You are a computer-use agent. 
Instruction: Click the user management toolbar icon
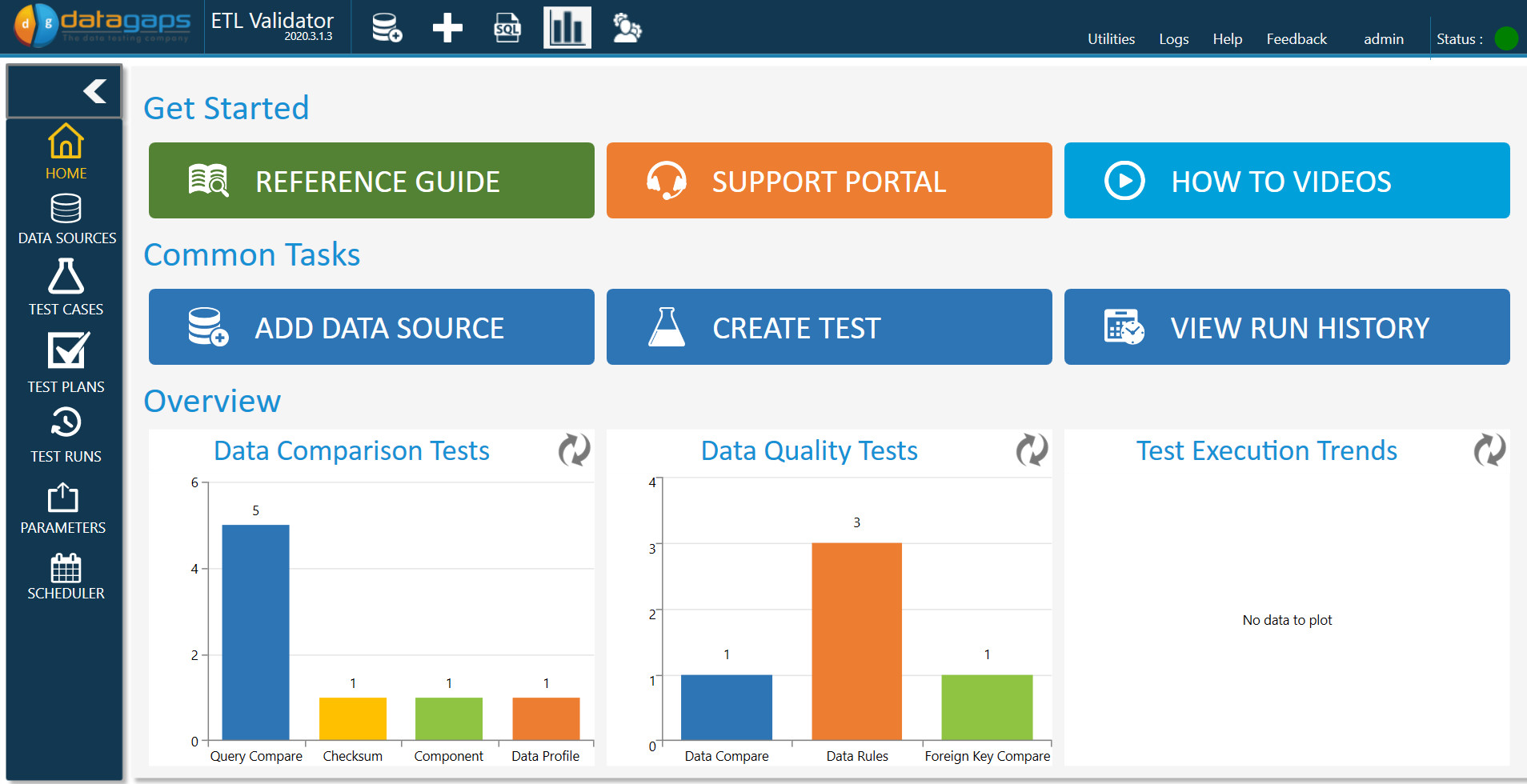coord(627,26)
